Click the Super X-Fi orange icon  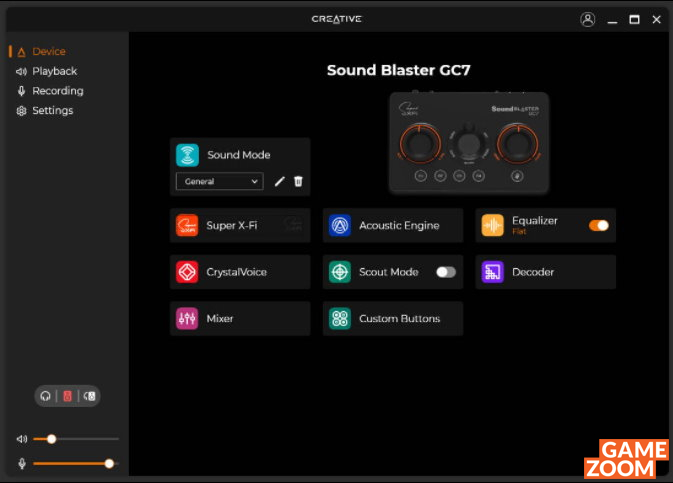click(x=187, y=225)
